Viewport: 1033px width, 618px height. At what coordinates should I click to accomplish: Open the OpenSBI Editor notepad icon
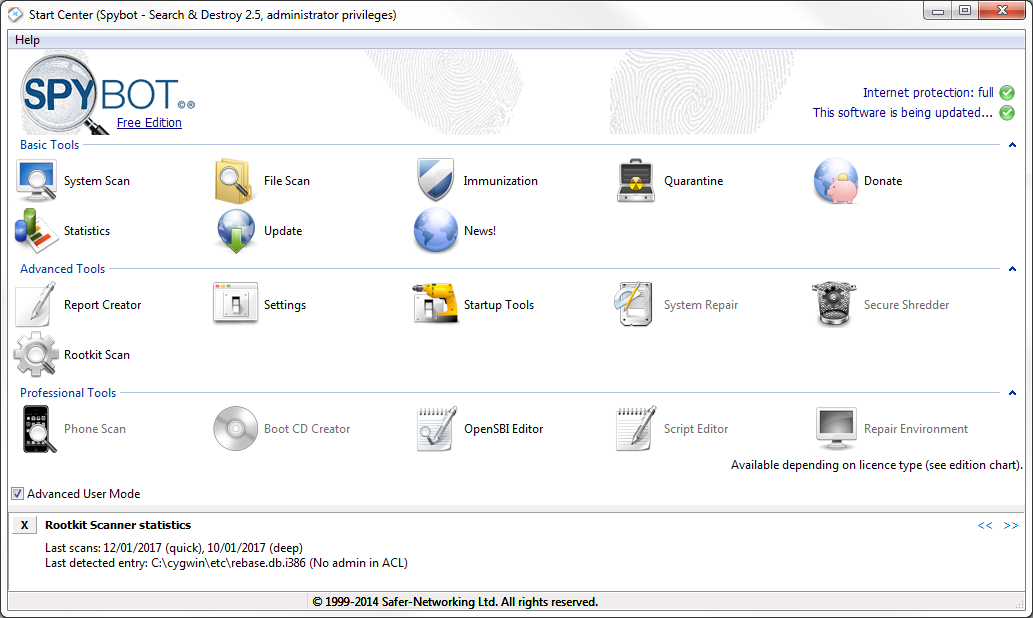(x=436, y=429)
